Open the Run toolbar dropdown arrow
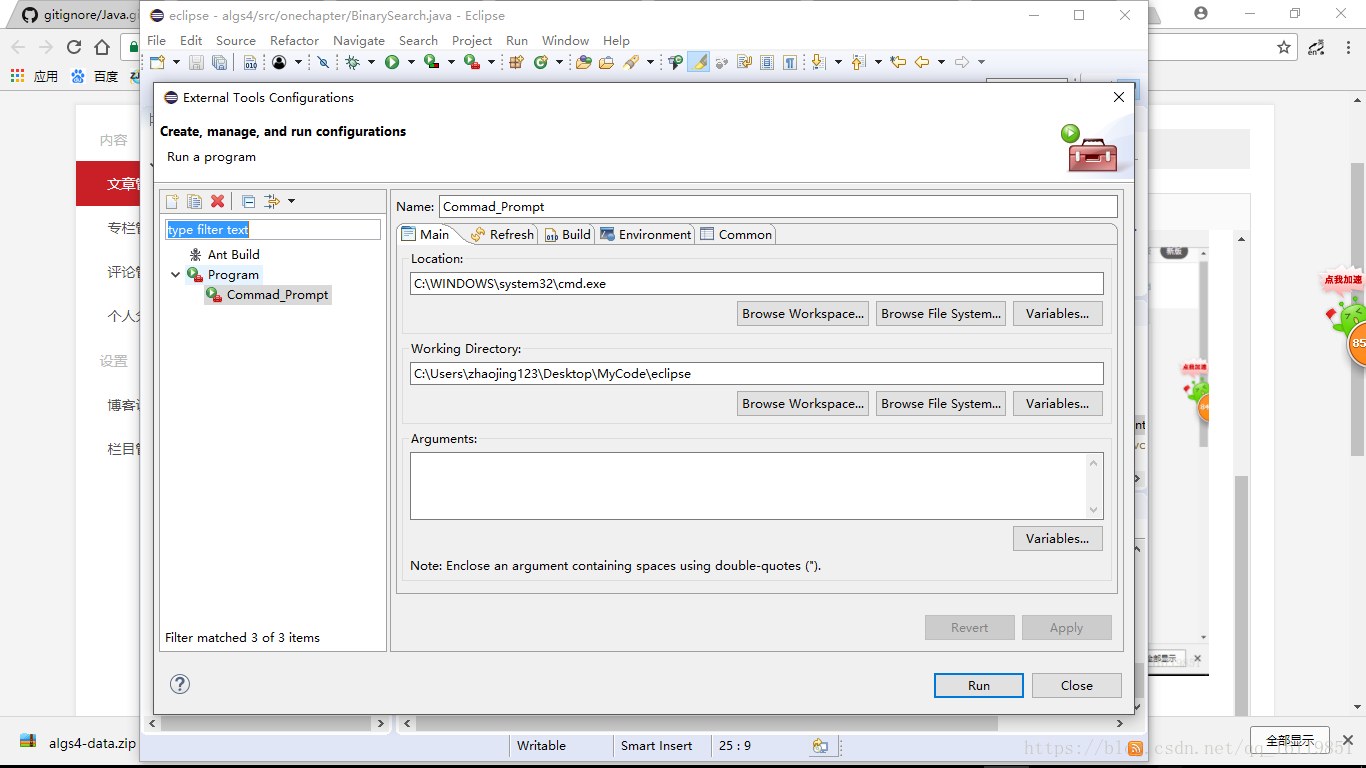Viewport: 1366px width, 768px height. (411, 62)
